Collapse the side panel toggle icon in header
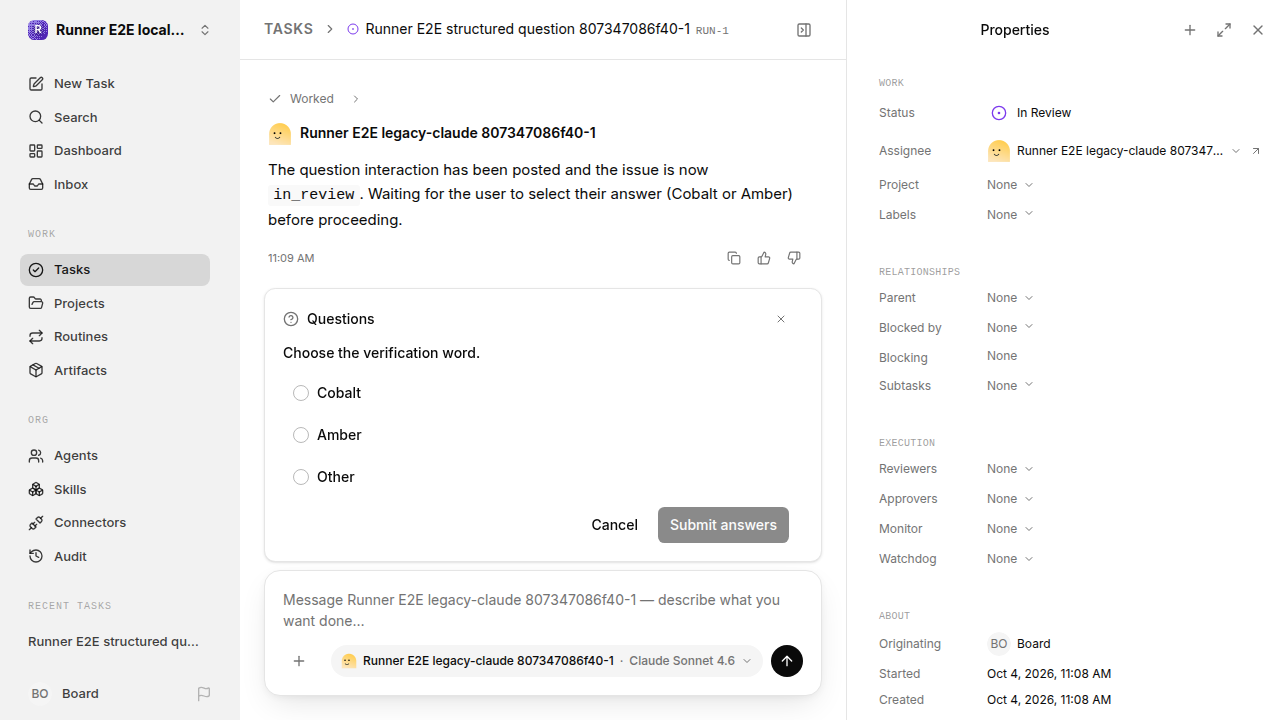This screenshot has width=1280, height=720. [x=804, y=30]
